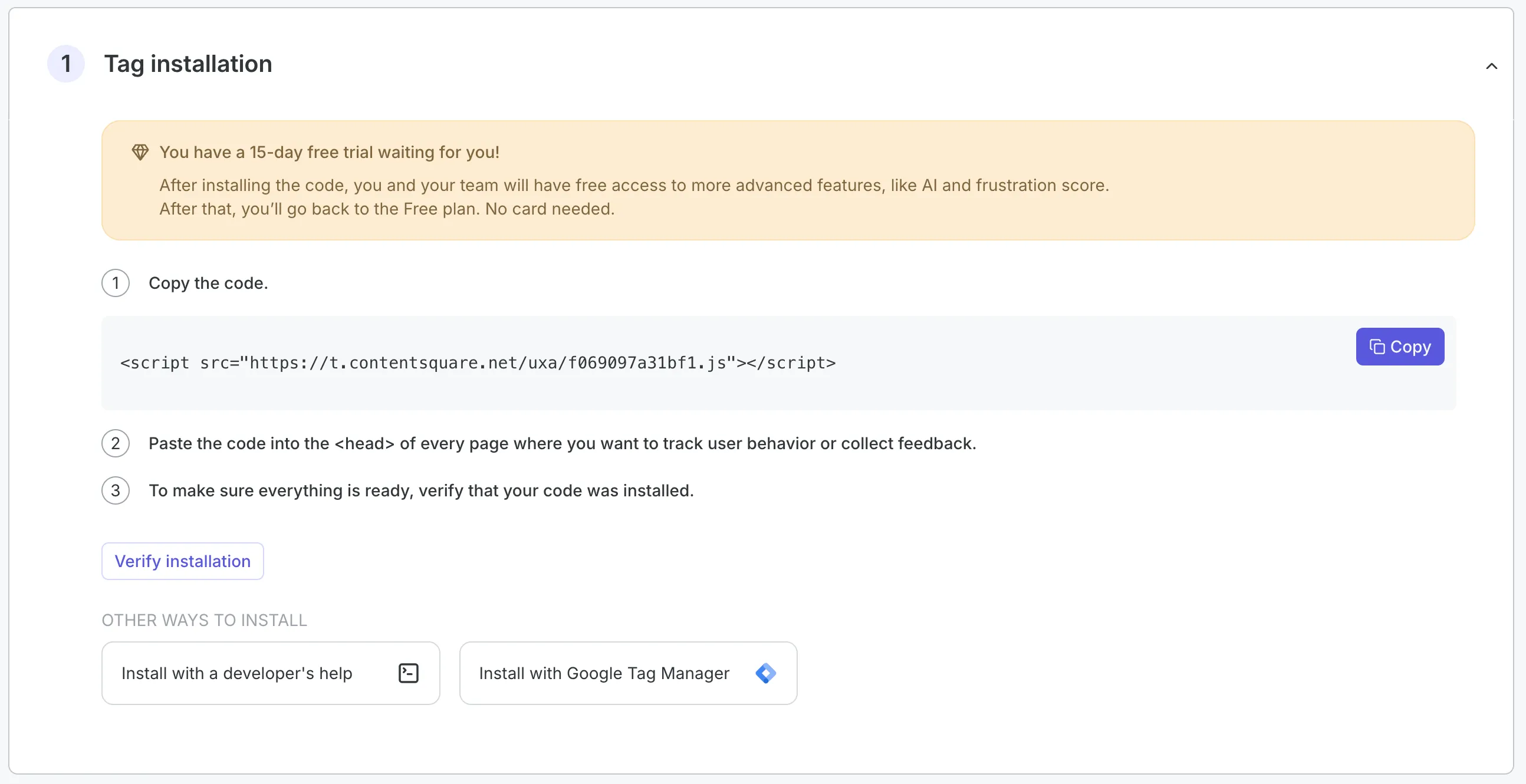The width and height of the screenshot is (1526, 784).
Task: Click the 'AI and frustration score' banner sentence
Action: [634, 185]
